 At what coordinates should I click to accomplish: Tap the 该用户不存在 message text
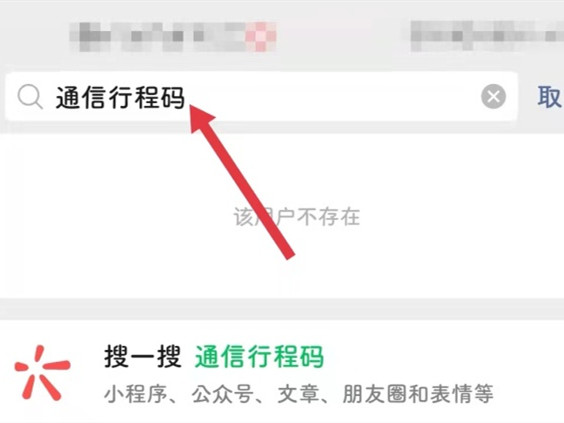[x=296, y=217]
